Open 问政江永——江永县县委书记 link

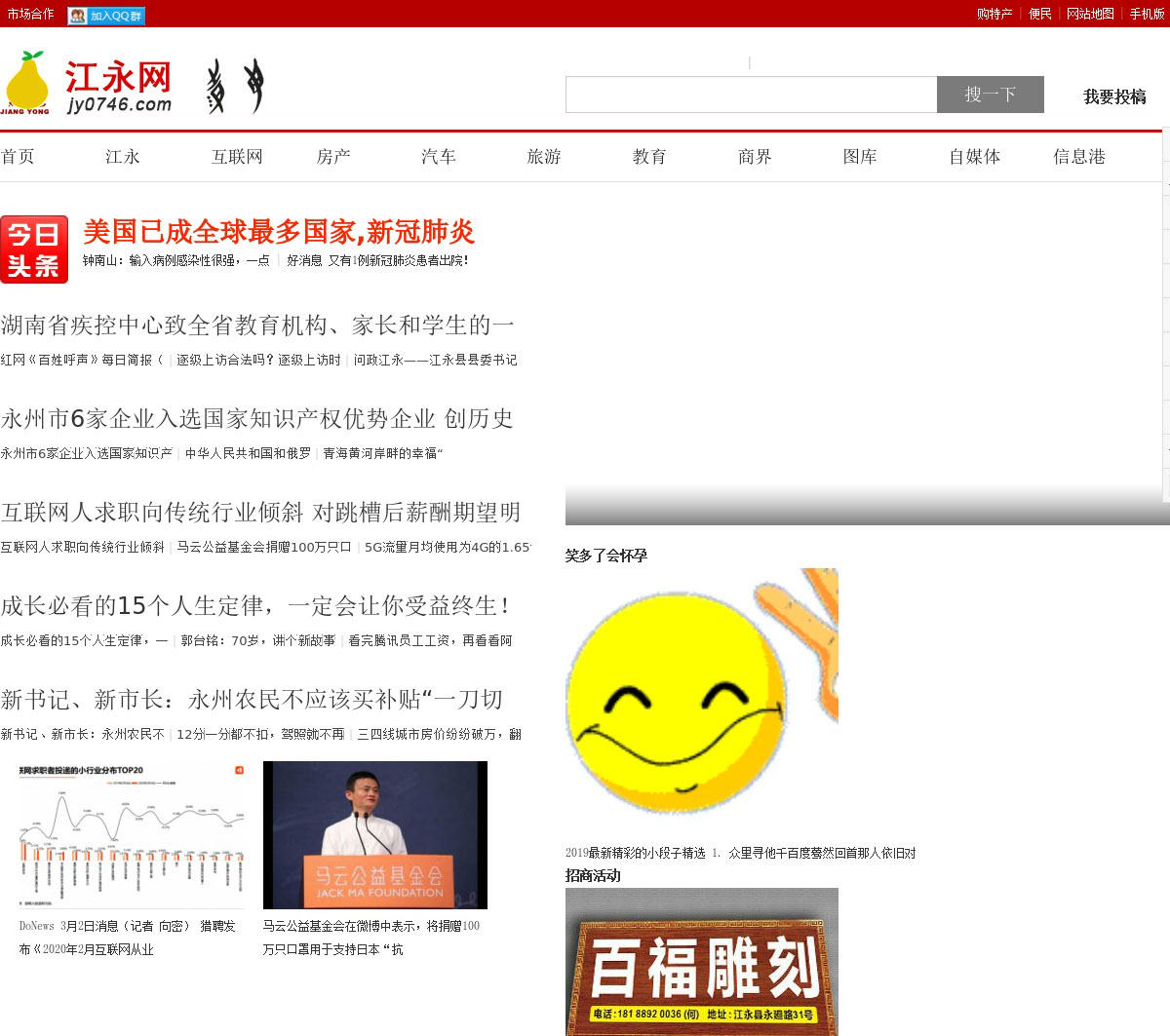click(435, 361)
